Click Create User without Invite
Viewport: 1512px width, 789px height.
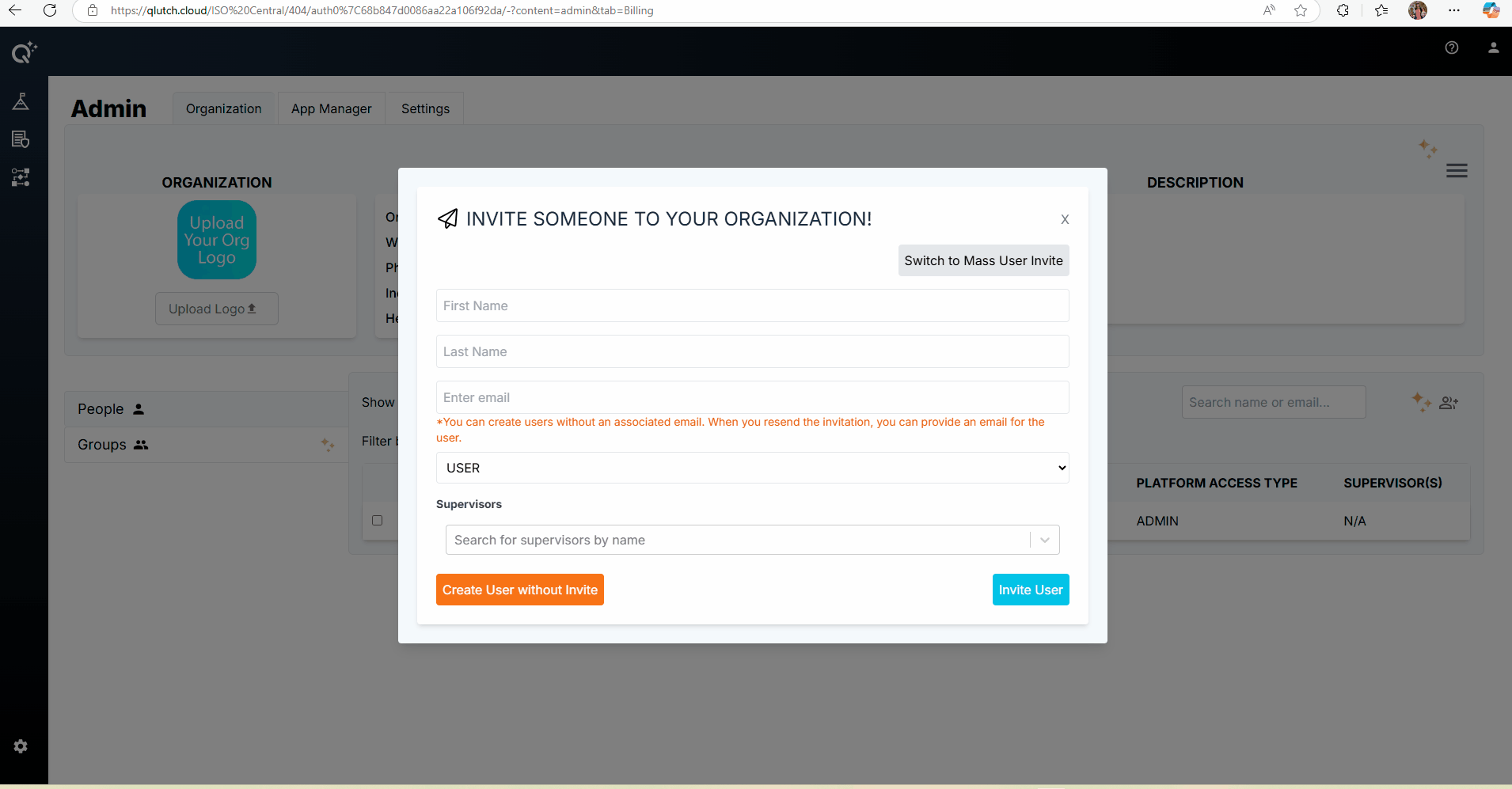point(519,590)
